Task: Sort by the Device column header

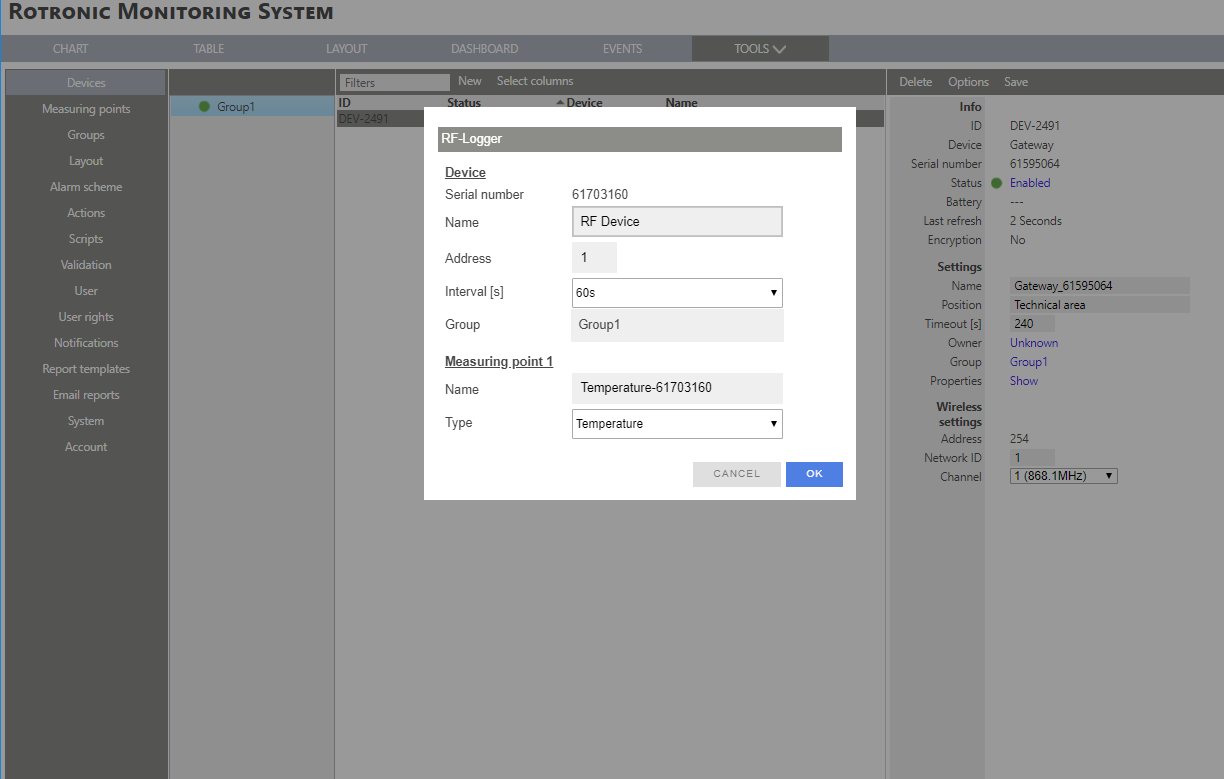Action: pos(584,103)
